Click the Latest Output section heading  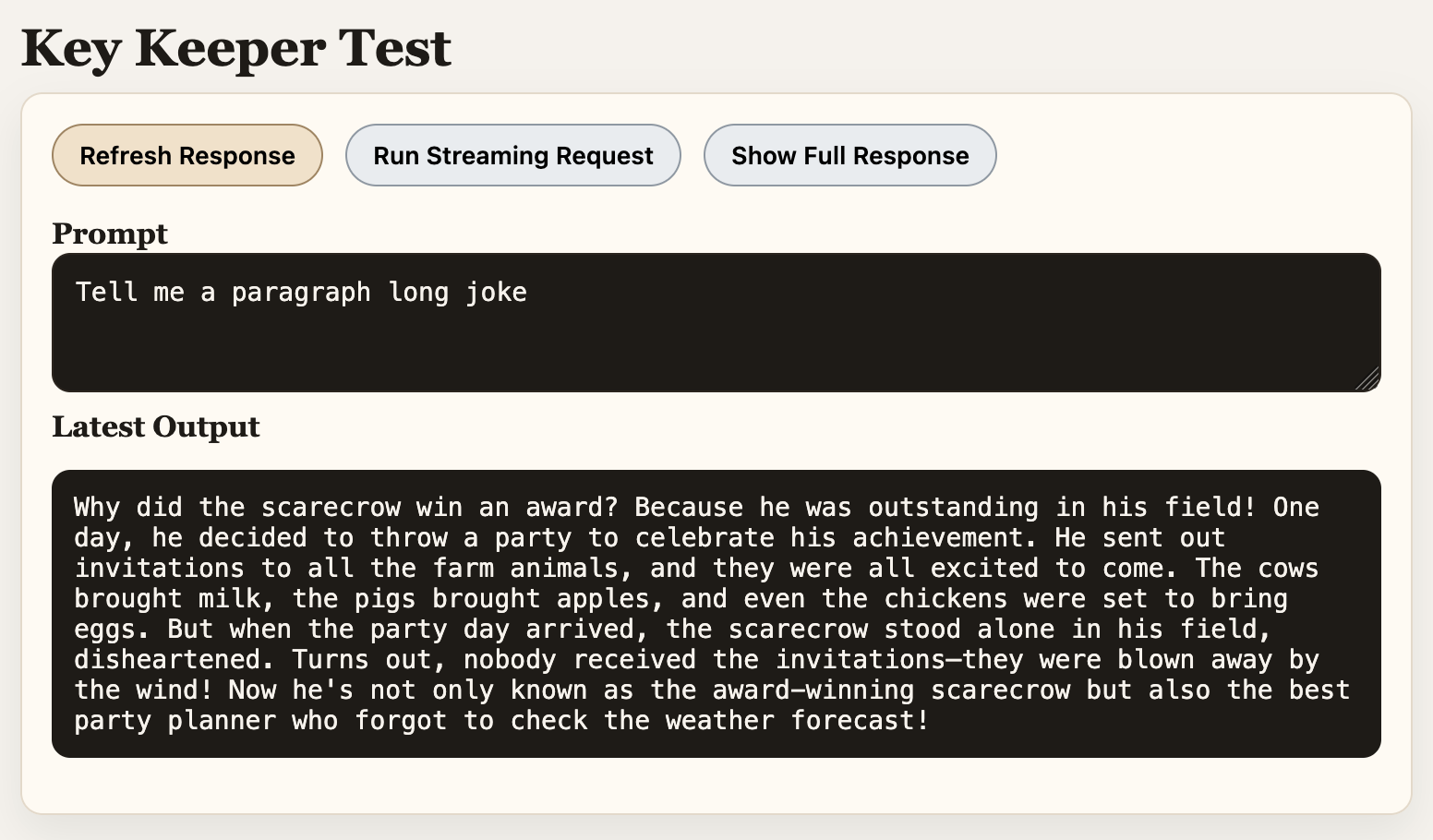(x=155, y=426)
